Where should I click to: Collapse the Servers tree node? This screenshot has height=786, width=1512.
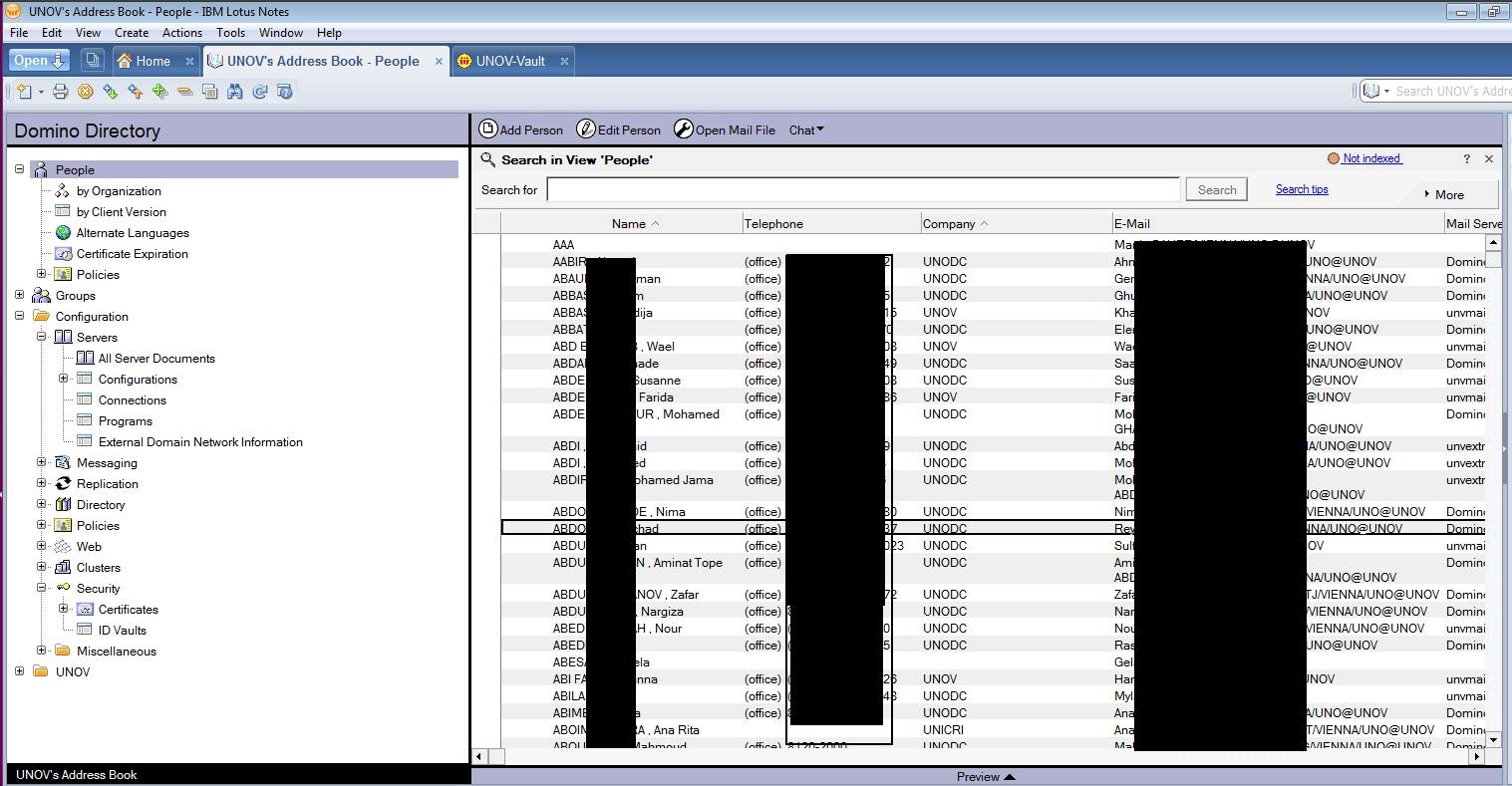click(41, 337)
